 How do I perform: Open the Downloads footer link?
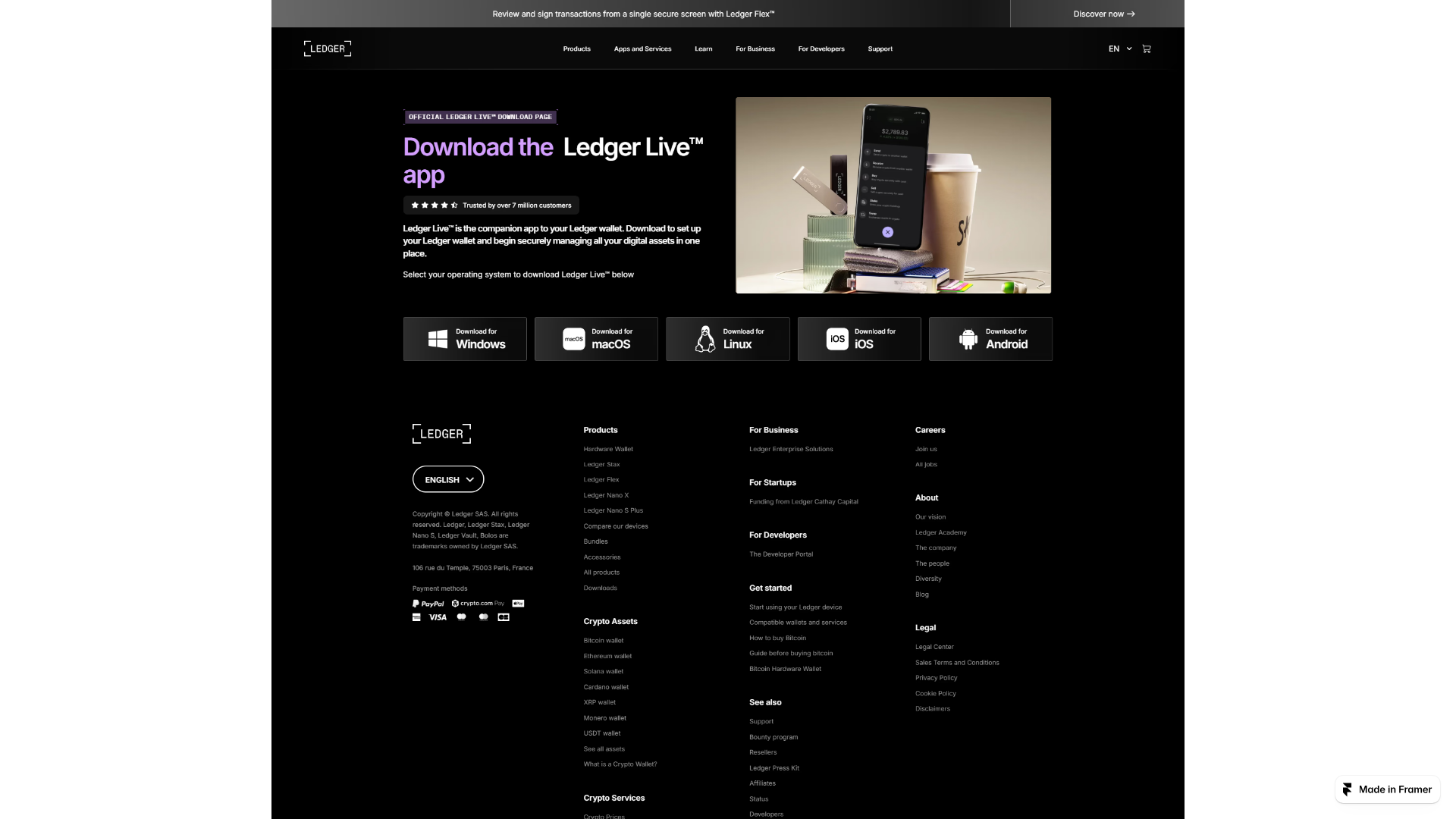click(x=600, y=588)
